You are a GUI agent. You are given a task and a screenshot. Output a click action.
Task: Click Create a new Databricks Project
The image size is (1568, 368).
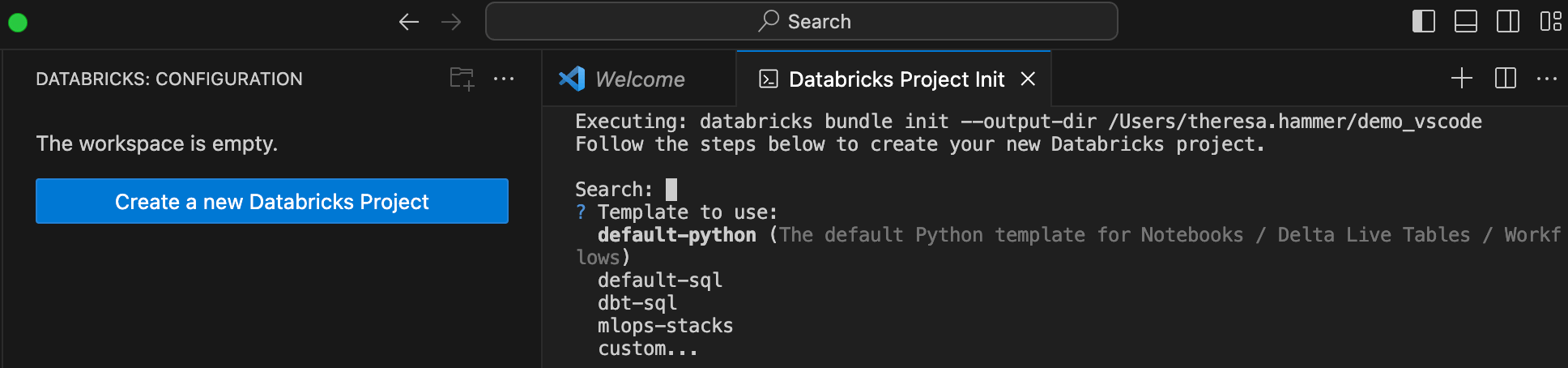272,201
